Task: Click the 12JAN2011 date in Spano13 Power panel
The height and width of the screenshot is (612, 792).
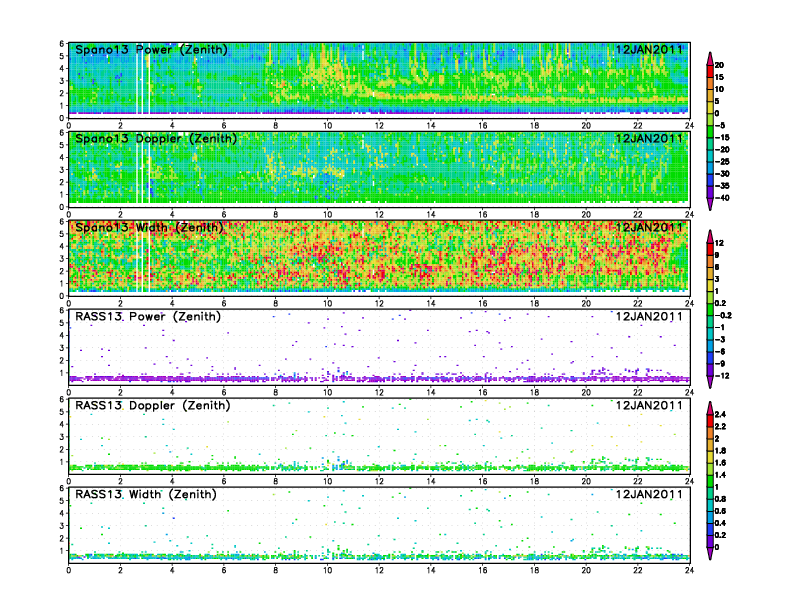Action: click(648, 50)
